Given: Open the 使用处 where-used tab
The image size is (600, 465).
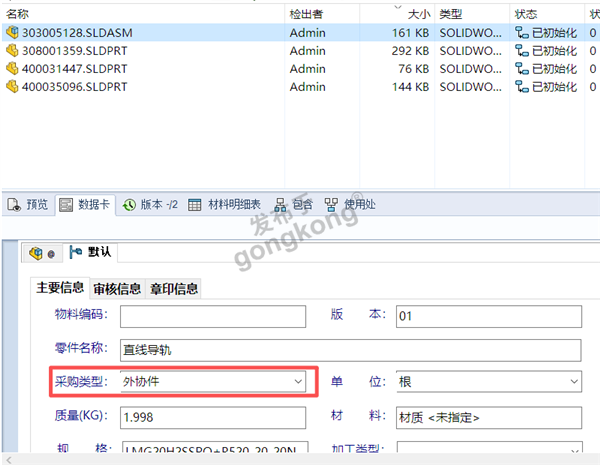Looking at the screenshot, I should [x=350, y=205].
